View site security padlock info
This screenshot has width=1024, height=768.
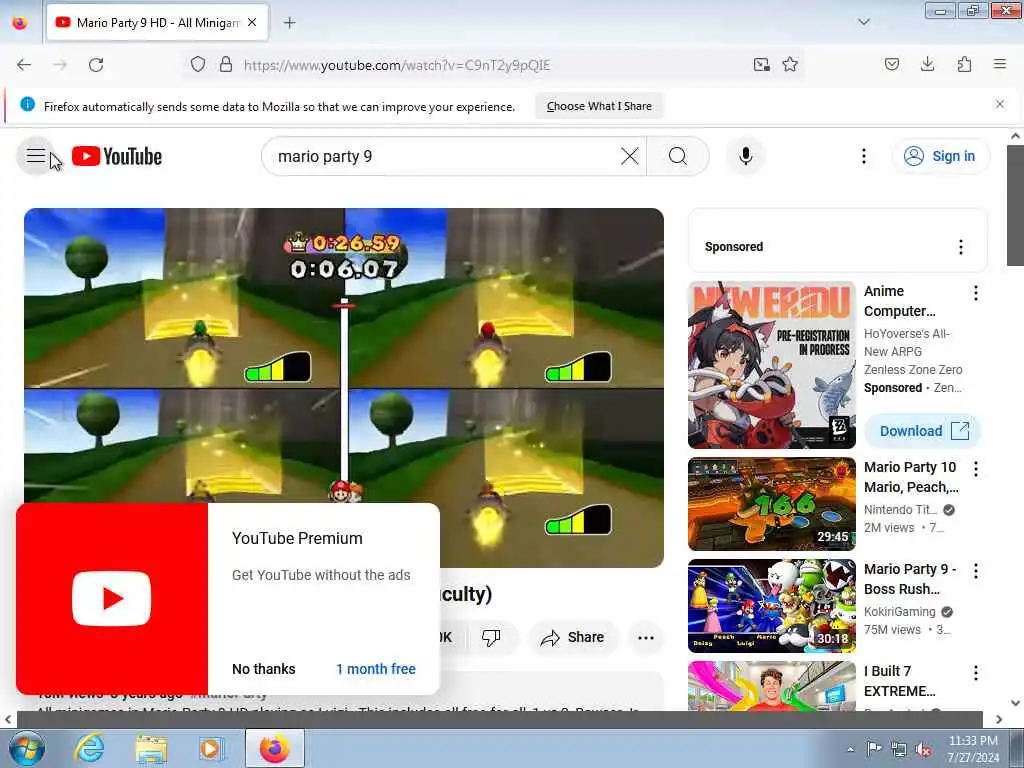click(x=225, y=65)
